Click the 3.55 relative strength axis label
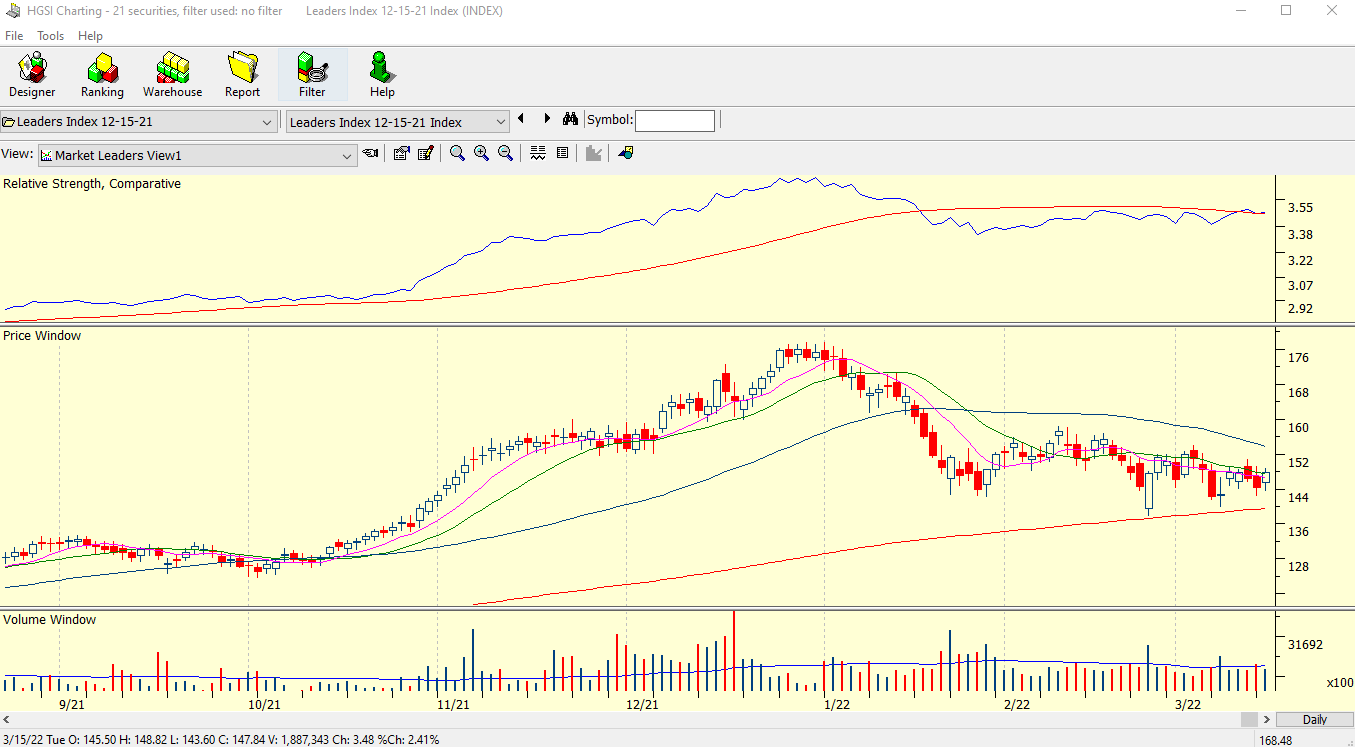The height and width of the screenshot is (747, 1355). (1301, 208)
